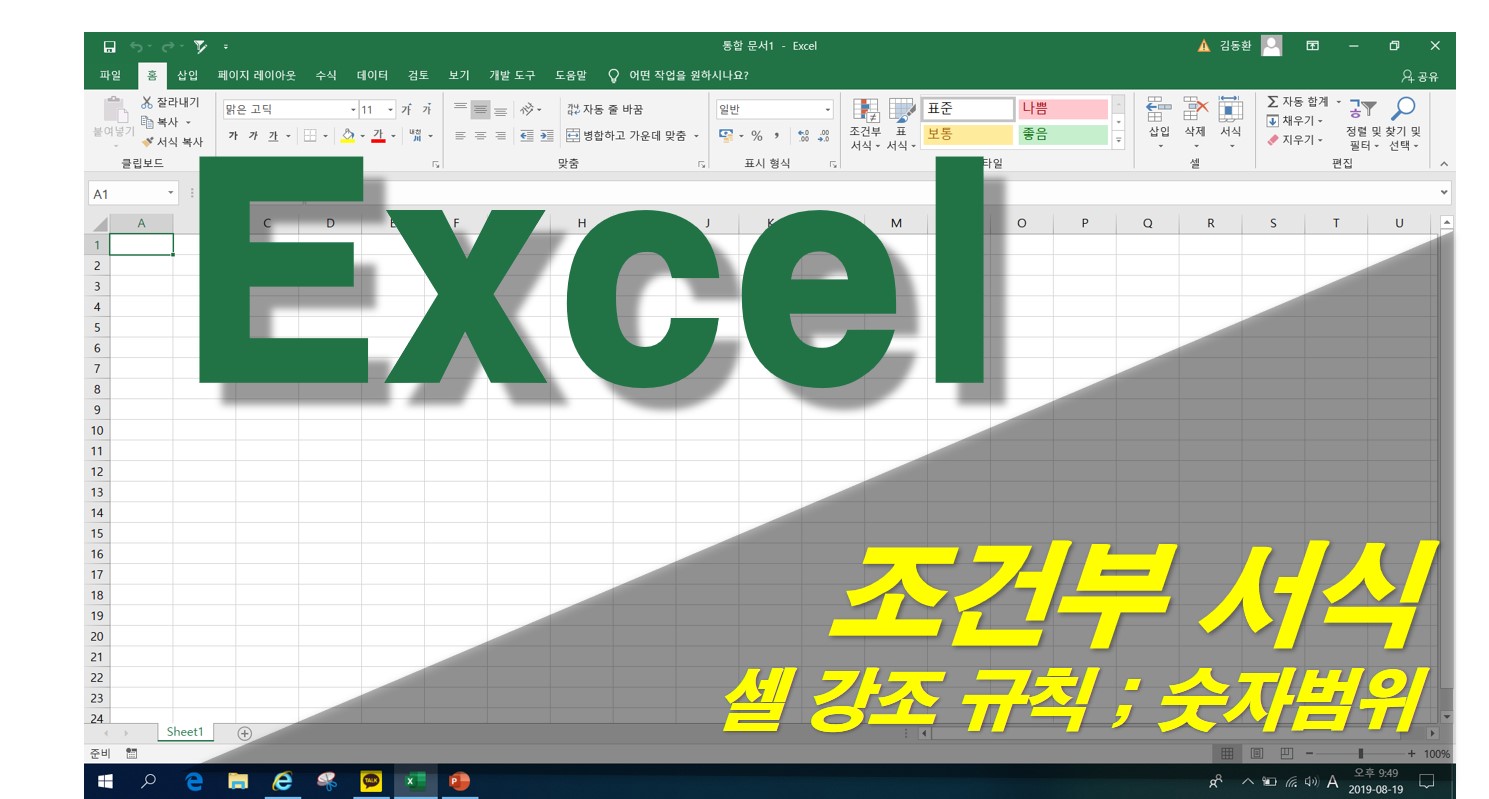Toggle bold (first 가) formatting
Screen dimensions: 1489x799
(x=233, y=136)
